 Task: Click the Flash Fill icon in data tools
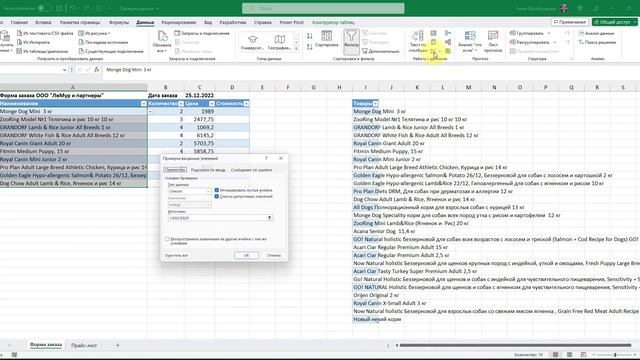[433, 33]
